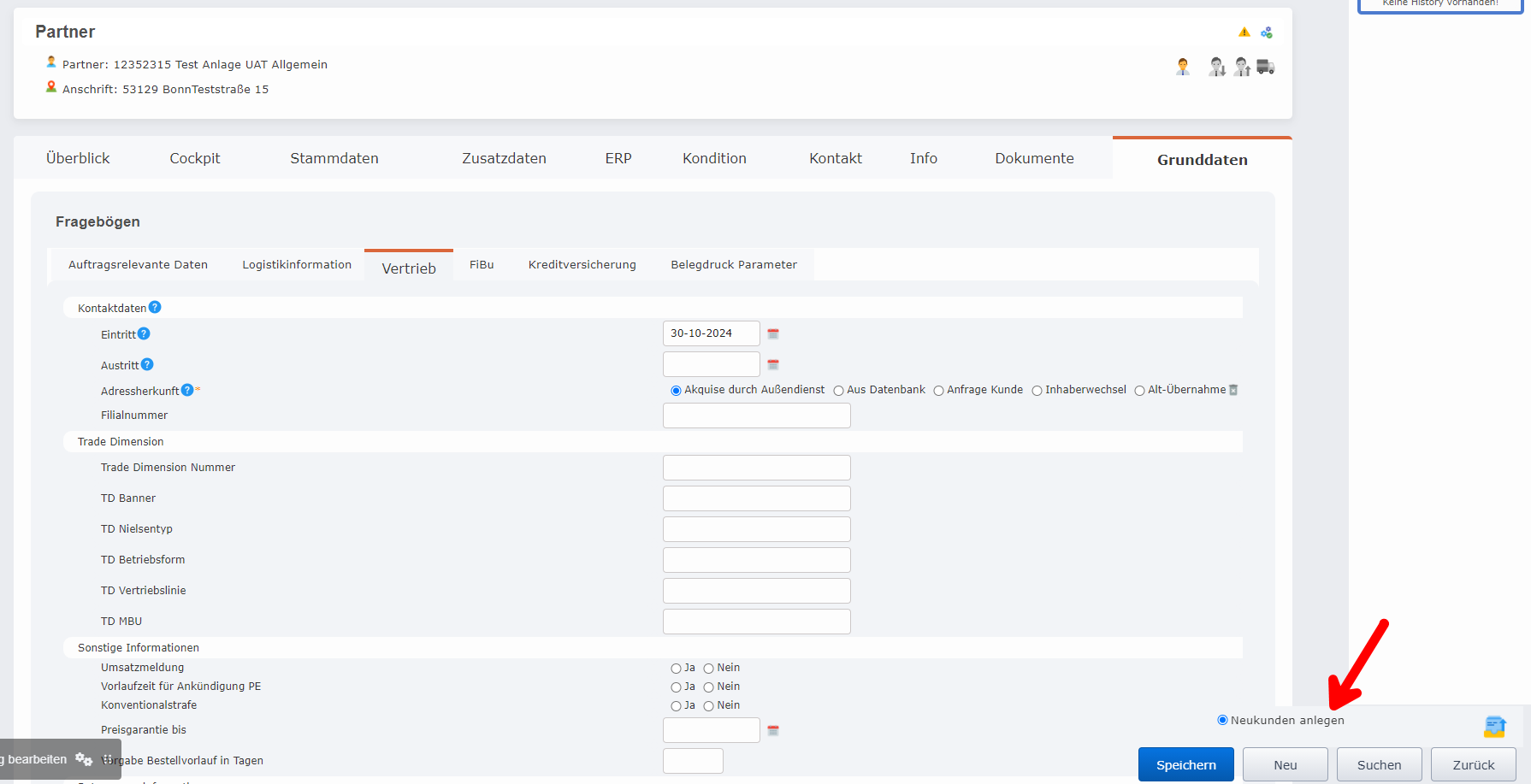The width and height of the screenshot is (1531, 784).
Task: Open the calendar picker for Austritt
Action: [773, 365]
